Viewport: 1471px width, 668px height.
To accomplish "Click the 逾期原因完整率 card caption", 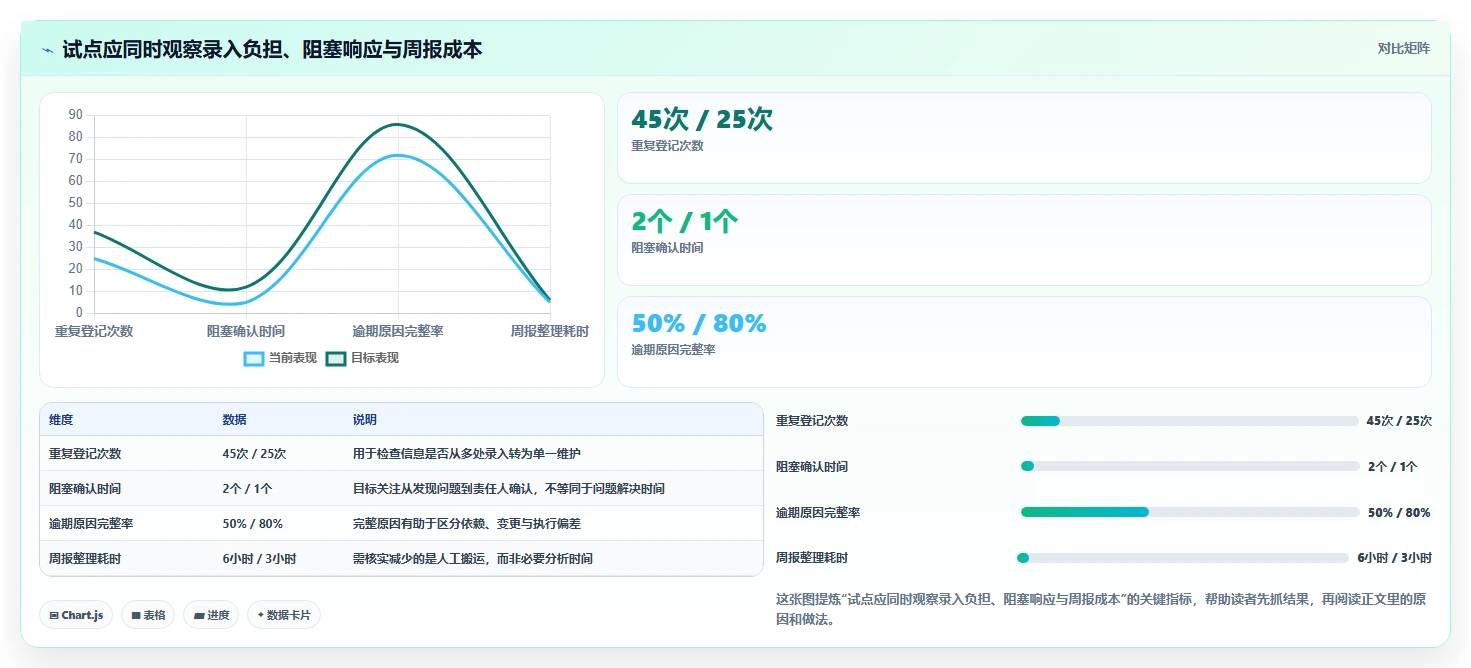I will pos(673,350).
